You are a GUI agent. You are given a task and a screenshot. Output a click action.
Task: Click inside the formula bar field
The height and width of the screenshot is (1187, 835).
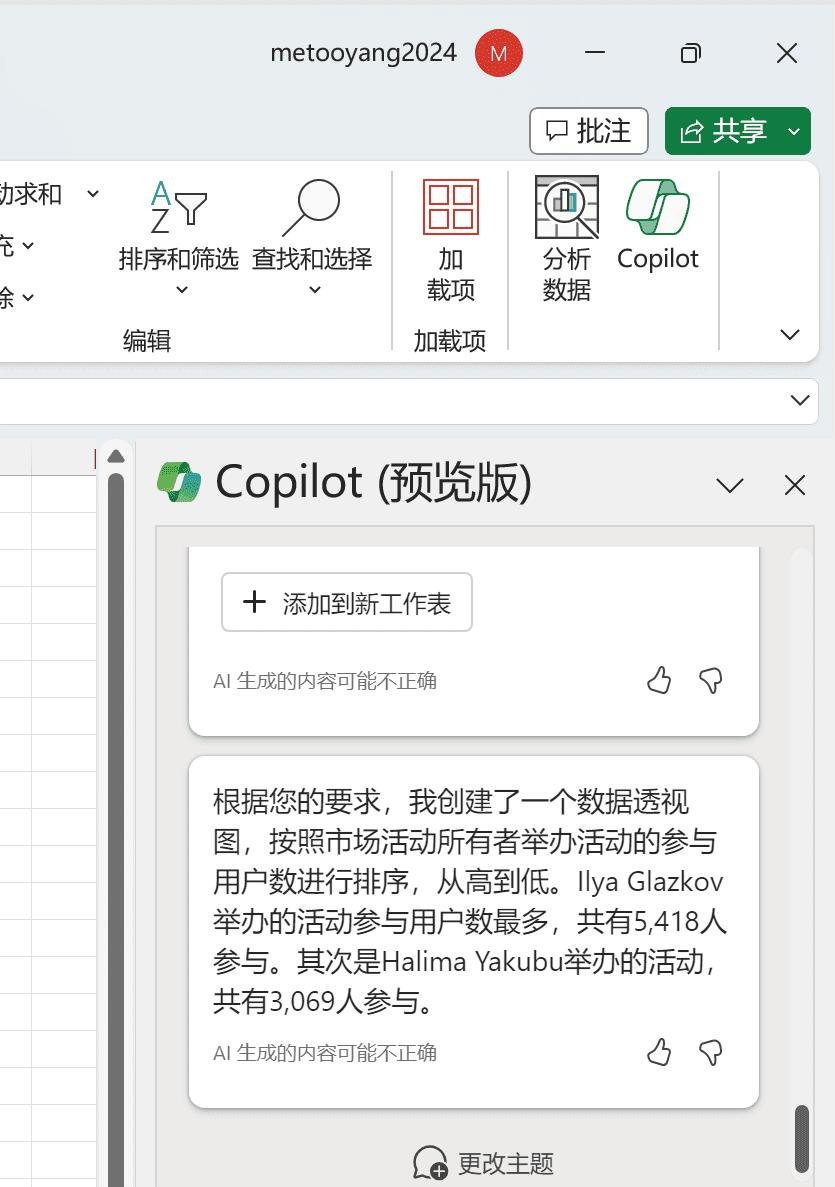pos(394,401)
